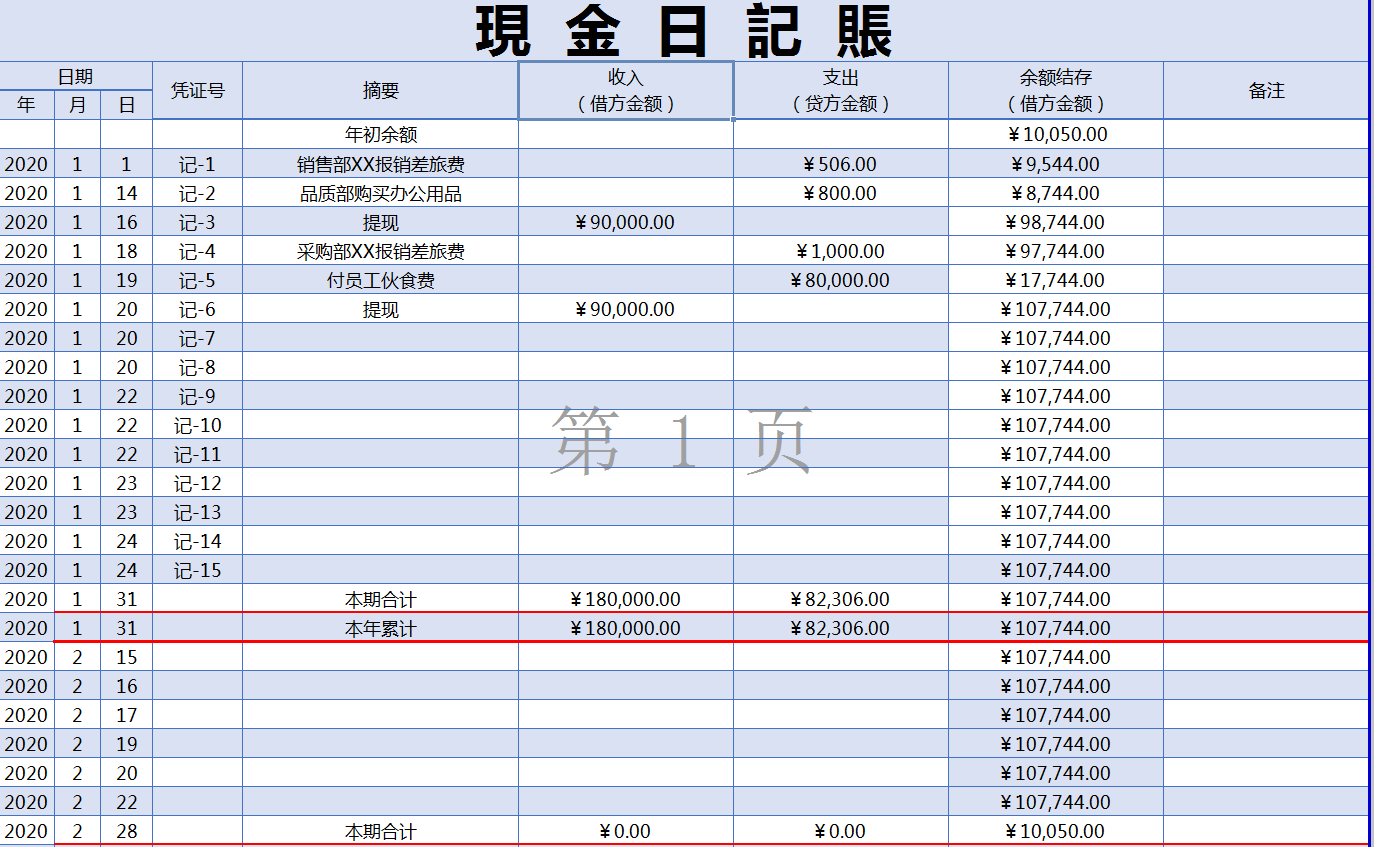Image resolution: width=1374 pixels, height=847 pixels.
Task: Select the 提现 cell in 记-6 row
Action: coord(381,309)
